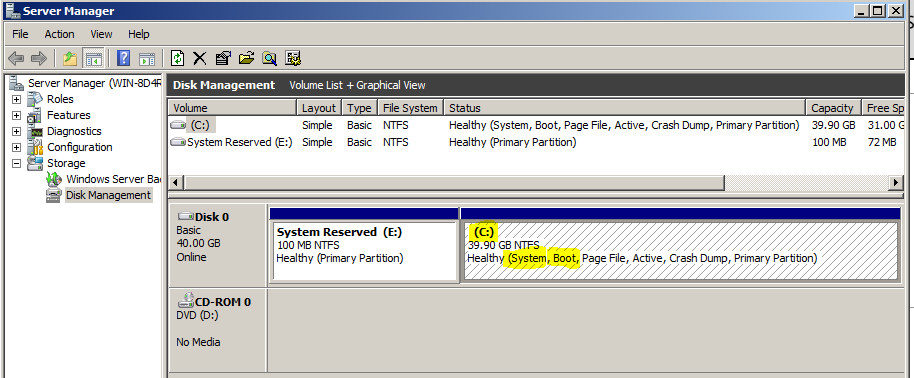The image size is (914, 378).
Task: Click the 'Healthy (Primary Partition)' status cell in list
Action: [512, 142]
